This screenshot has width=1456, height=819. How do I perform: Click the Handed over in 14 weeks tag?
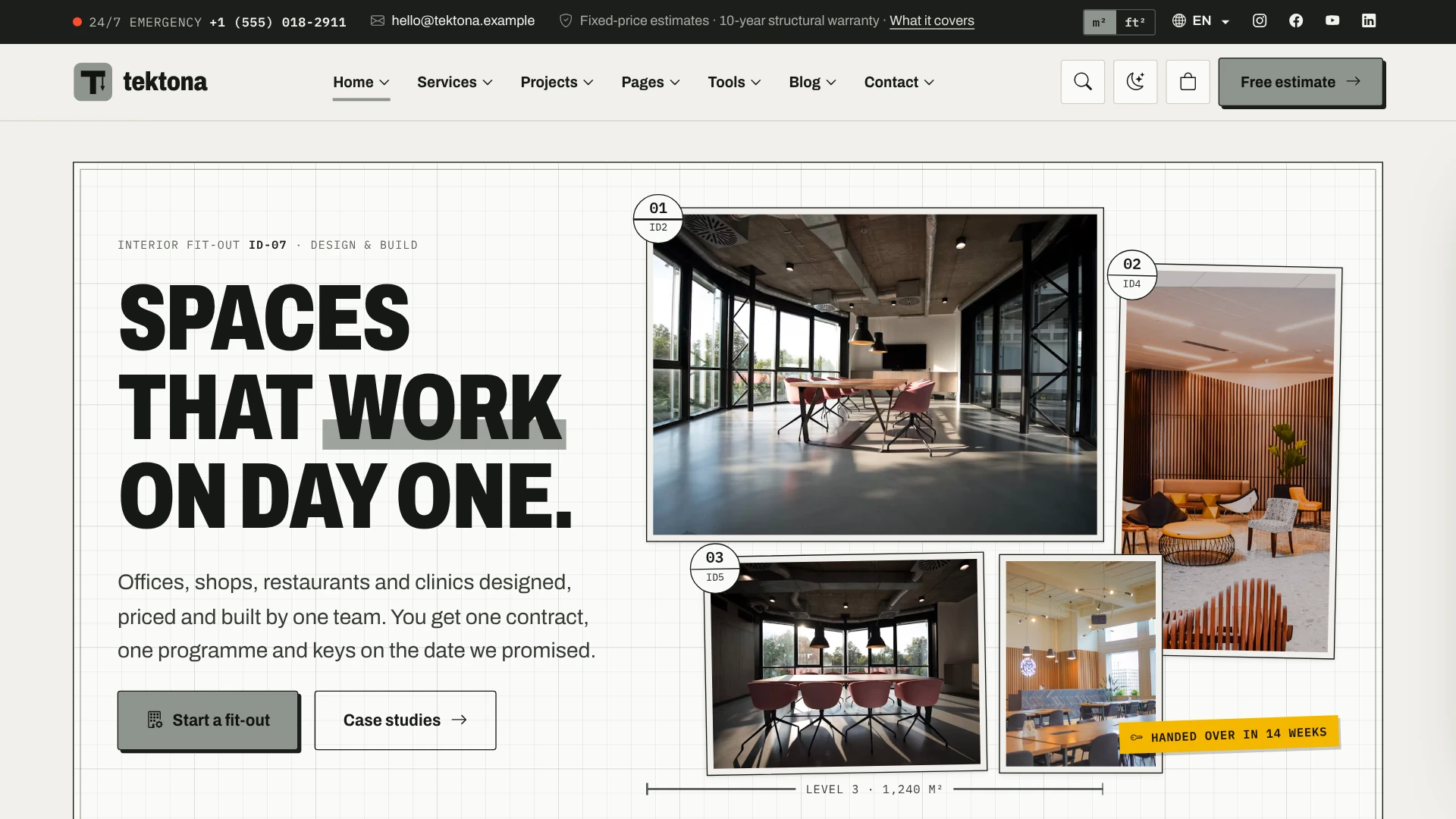click(x=1228, y=735)
